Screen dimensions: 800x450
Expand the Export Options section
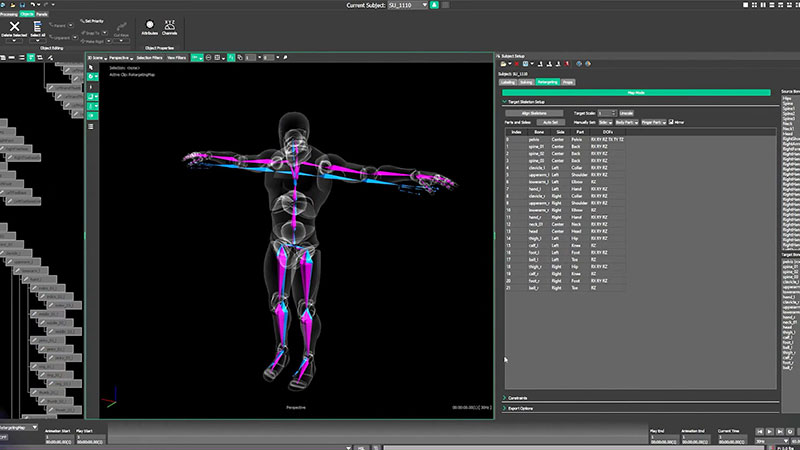coord(505,408)
